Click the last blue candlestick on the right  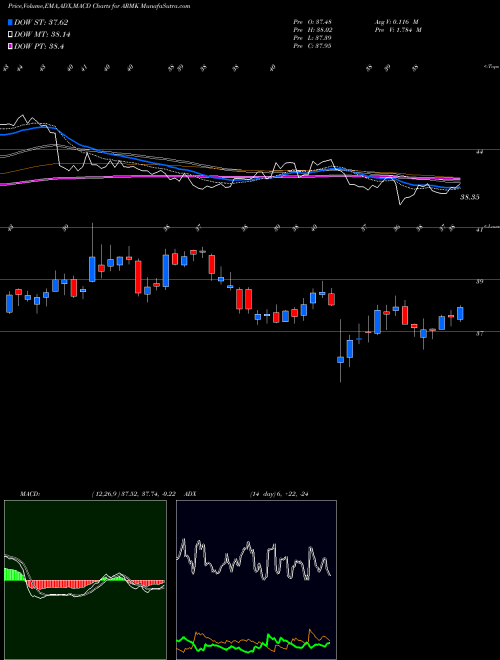click(x=460, y=314)
